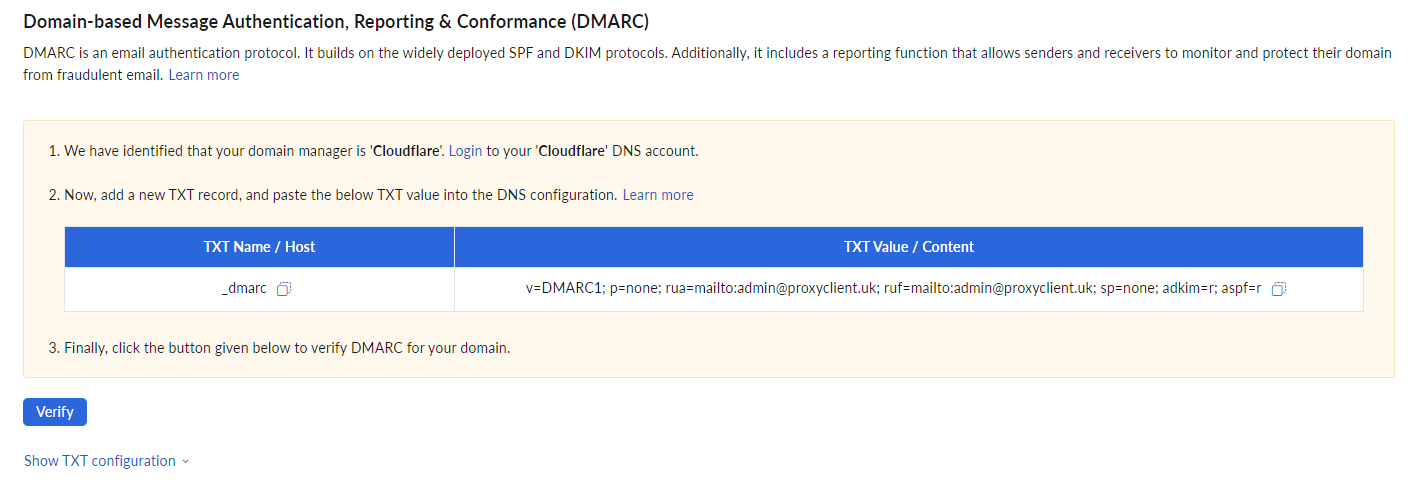Select the TXT Value / Content header
This screenshot has width=1415, height=484.
pos(909,247)
